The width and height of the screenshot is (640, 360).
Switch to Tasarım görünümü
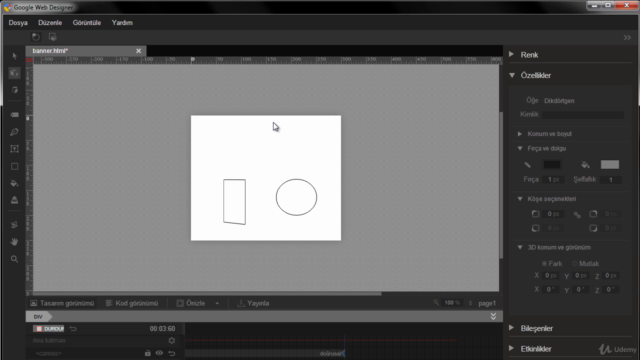coord(62,303)
